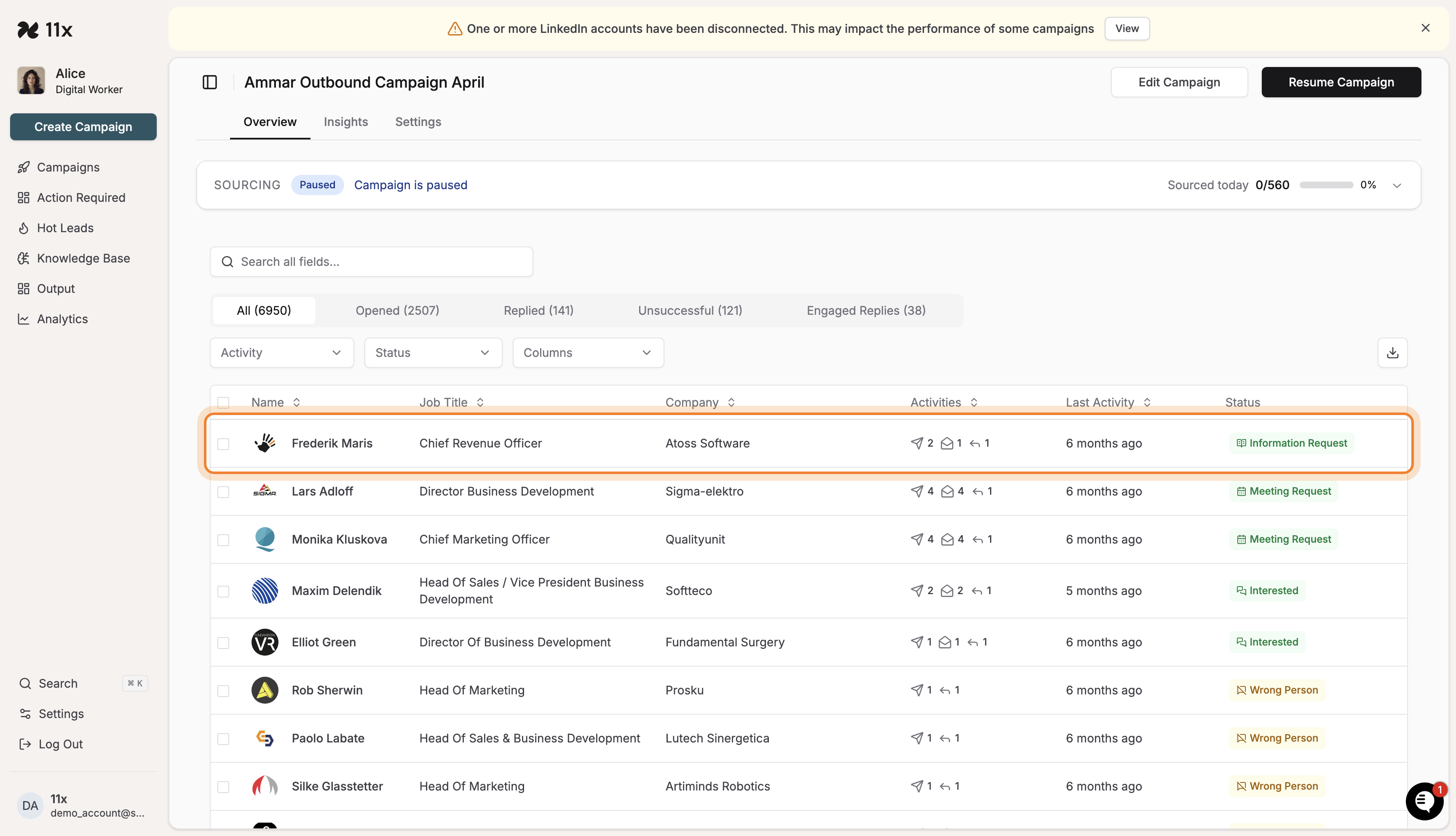Check the row checkbox for Monika Kluskova

224,540
